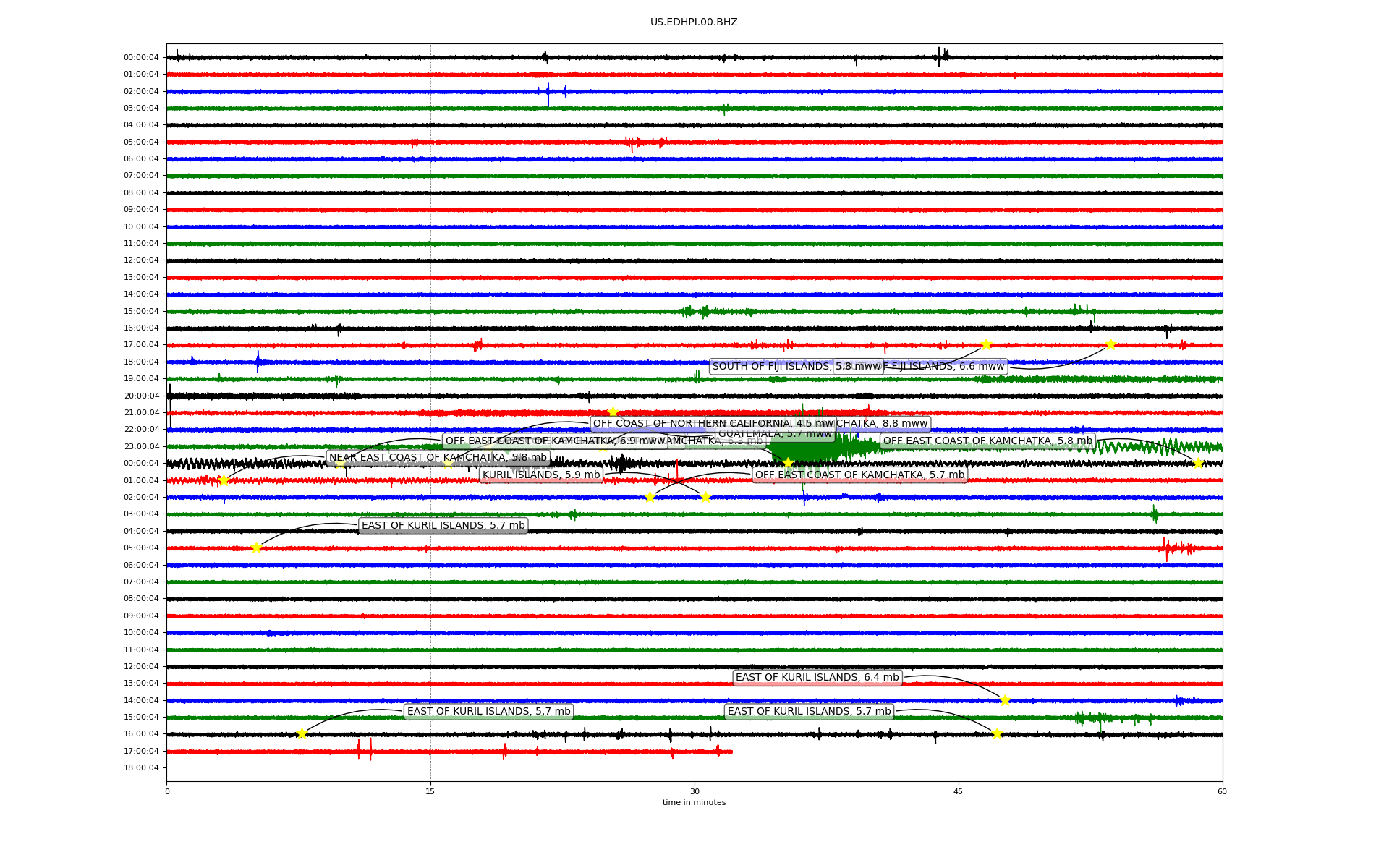Click the 20:00:04 row time label
The width and height of the screenshot is (1389, 868).
(x=141, y=396)
